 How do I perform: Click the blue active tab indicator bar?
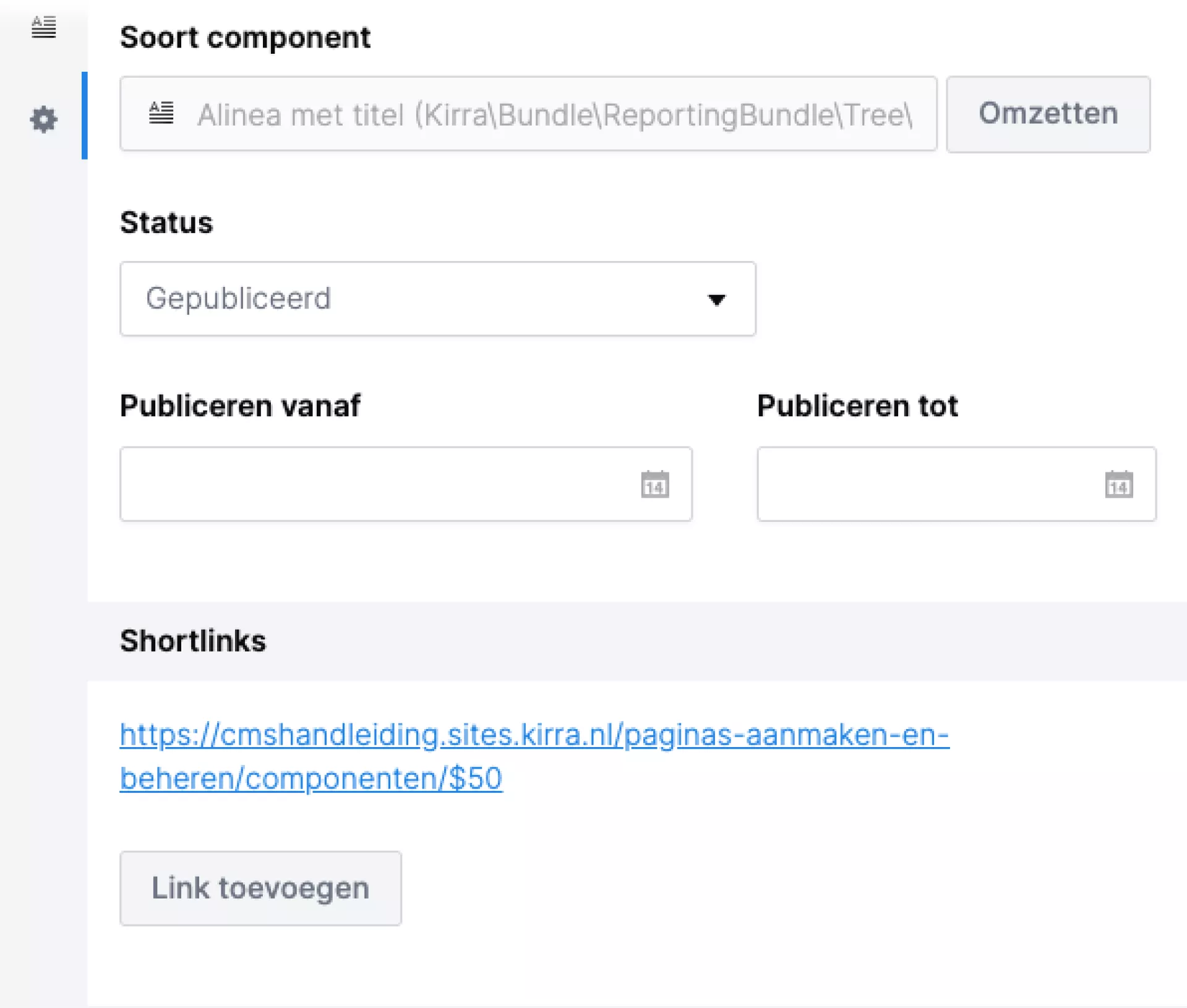[x=85, y=116]
